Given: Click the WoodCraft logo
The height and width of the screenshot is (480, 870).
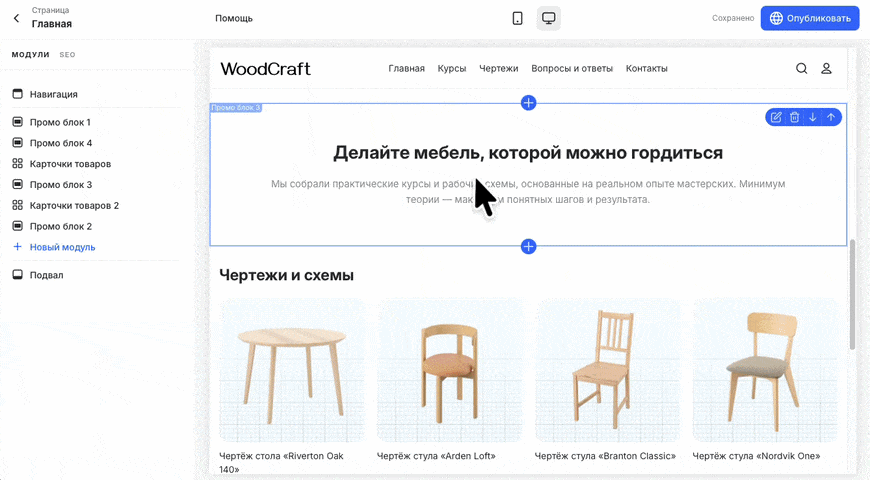Looking at the screenshot, I should click(x=265, y=68).
